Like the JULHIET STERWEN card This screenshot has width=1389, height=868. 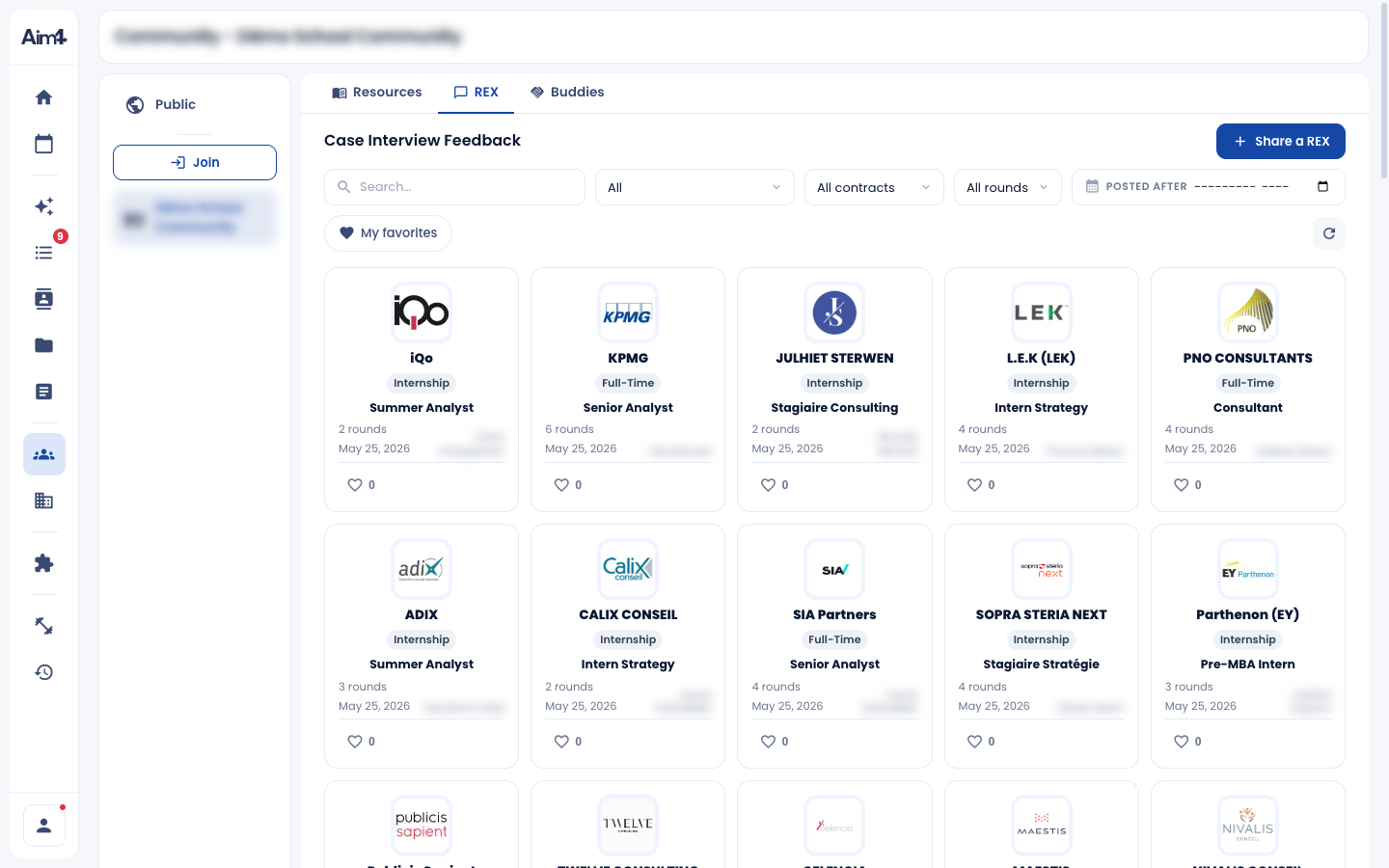coord(768,485)
